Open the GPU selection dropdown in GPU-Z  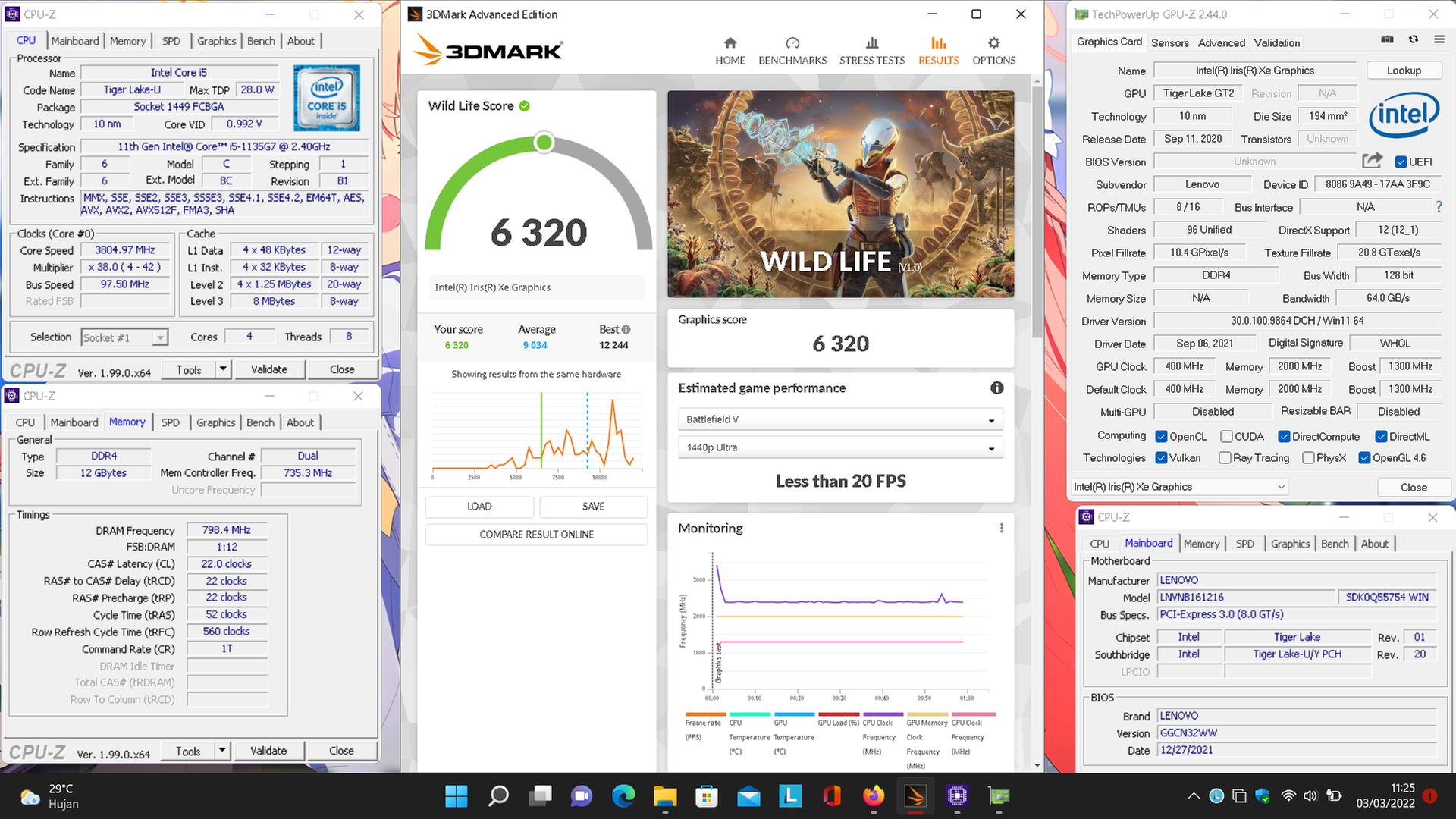1180,487
